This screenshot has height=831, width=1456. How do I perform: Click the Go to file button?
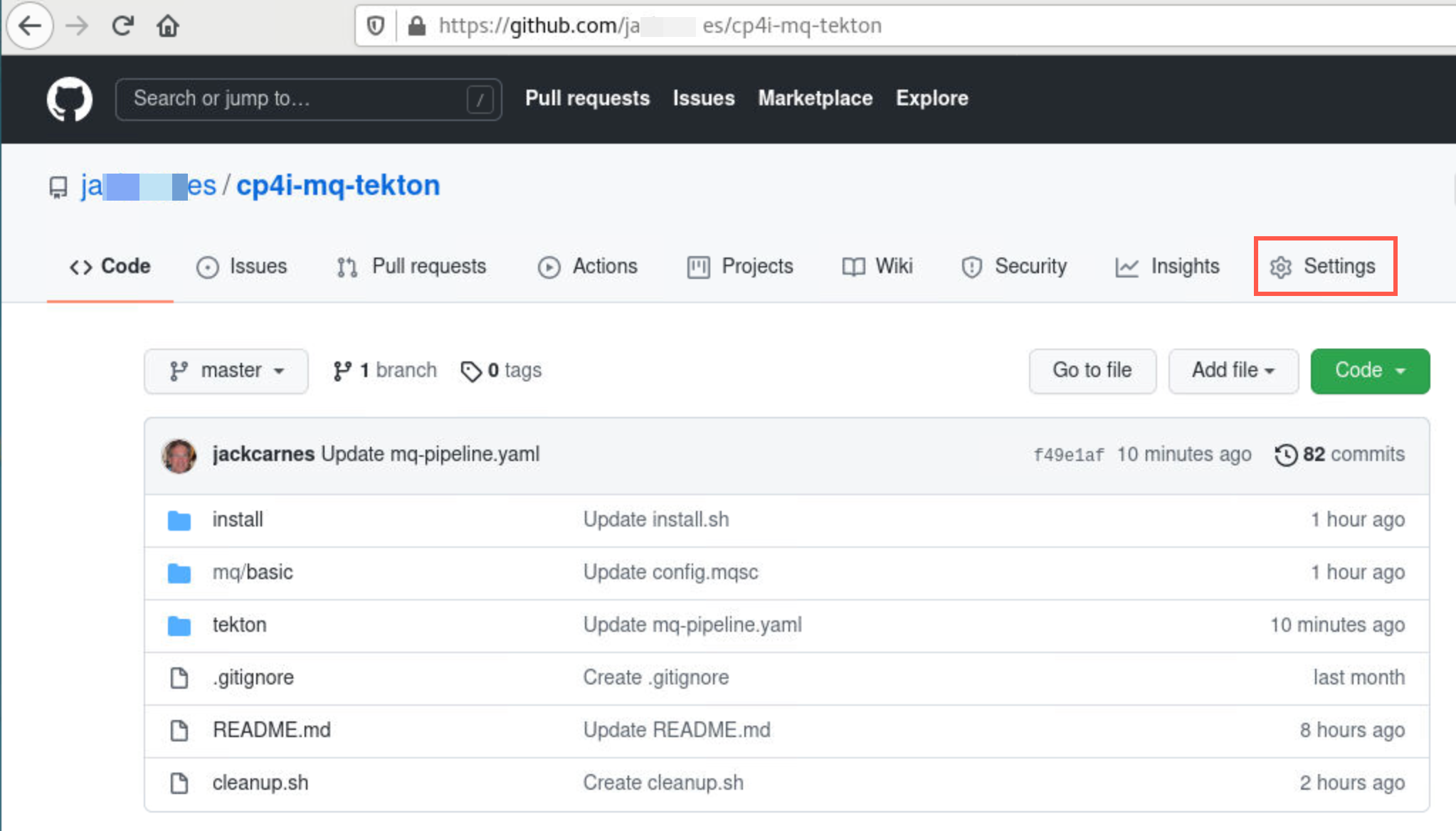(x=1092, y=371)
